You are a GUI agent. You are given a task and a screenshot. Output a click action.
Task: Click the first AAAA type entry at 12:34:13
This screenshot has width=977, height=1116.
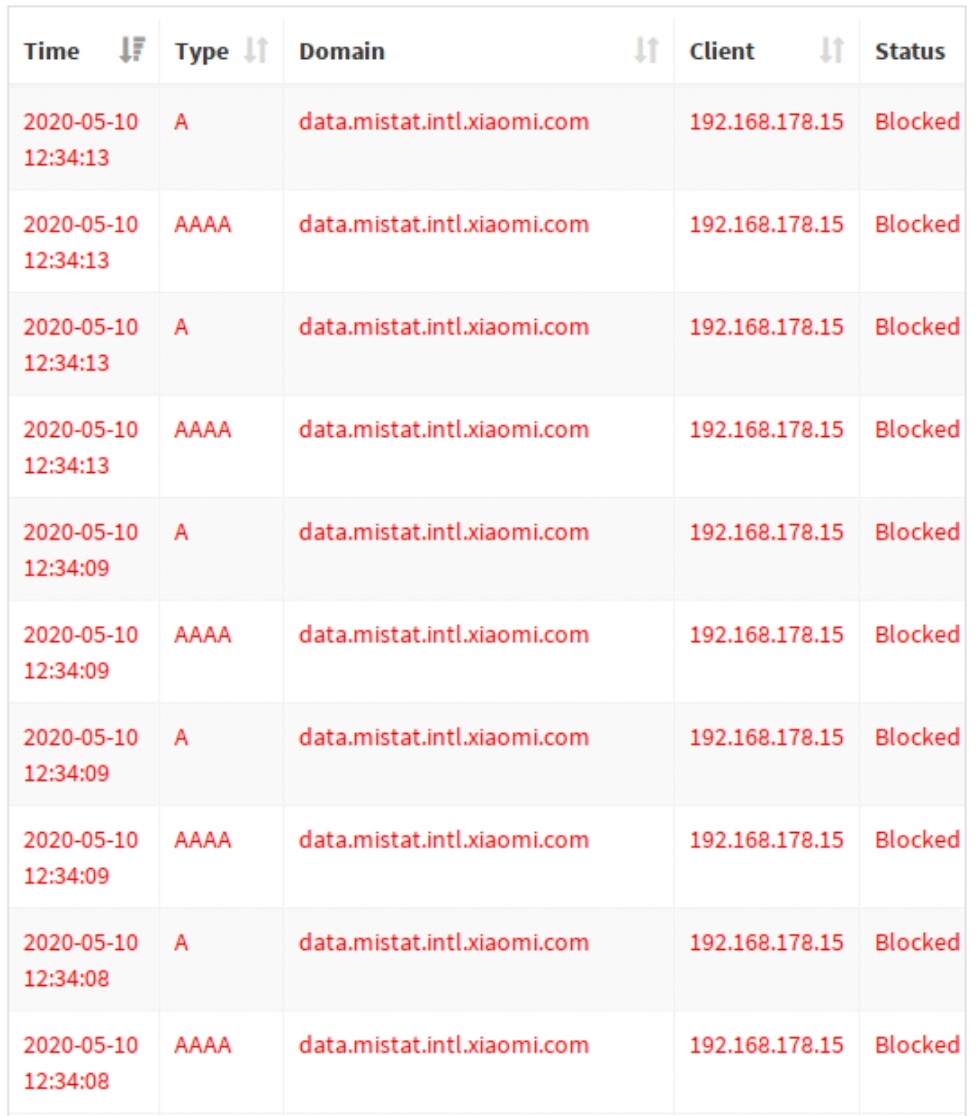point(203,224)
